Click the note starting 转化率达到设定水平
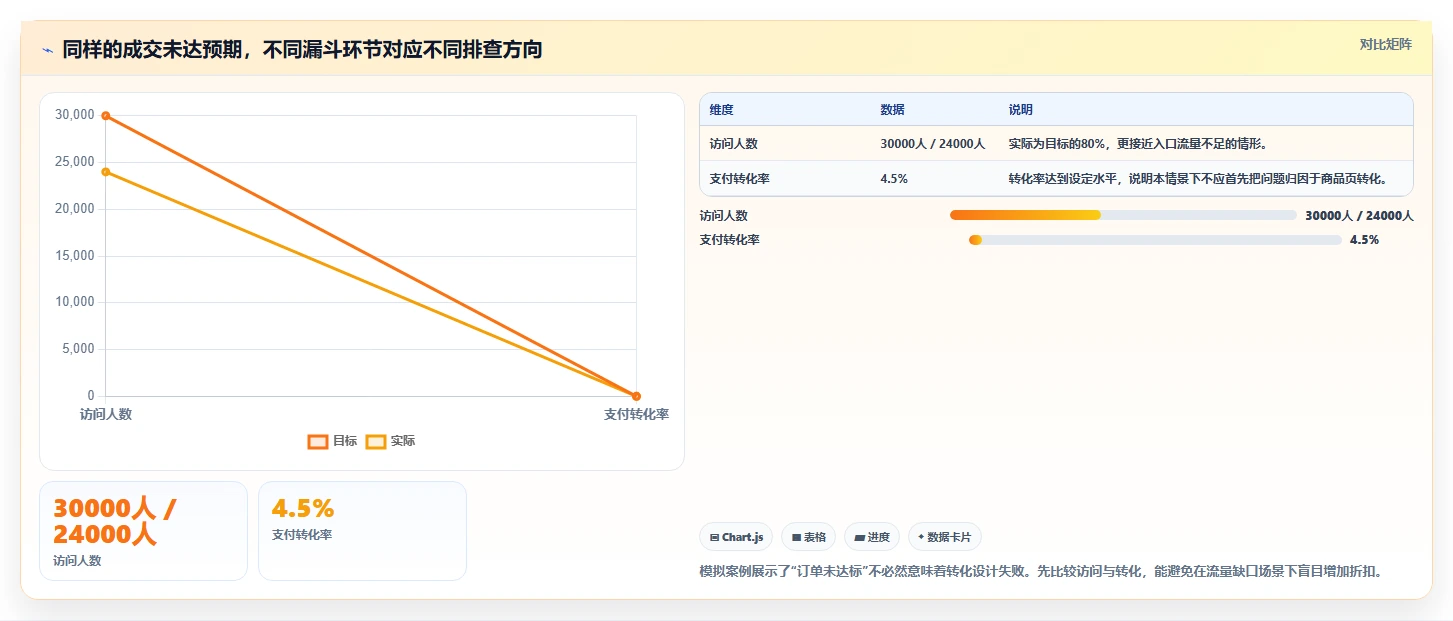1453x621 pixels. [1198, 179]
